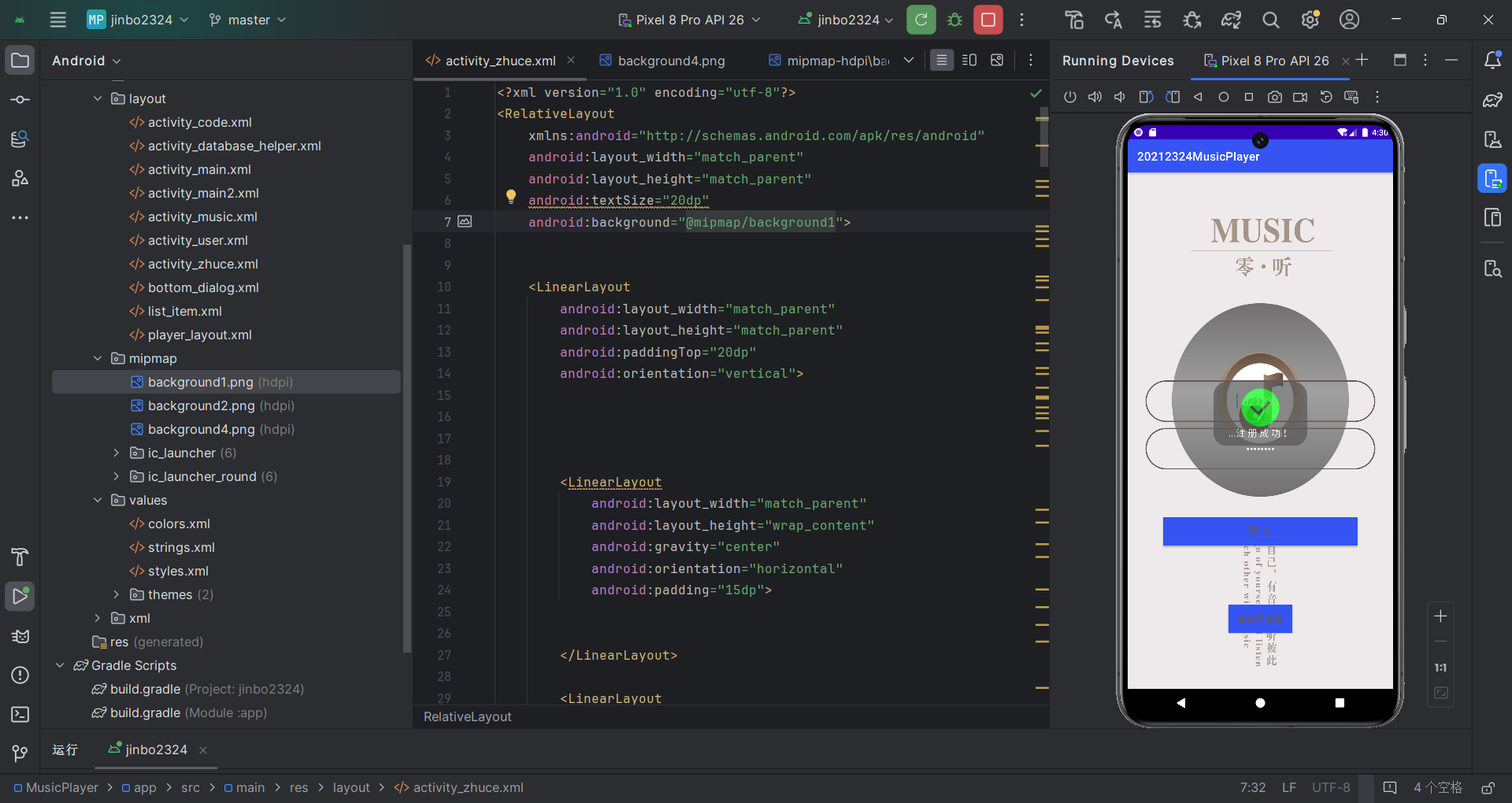Open the Android project view dropdown

[x=87, y=61]
